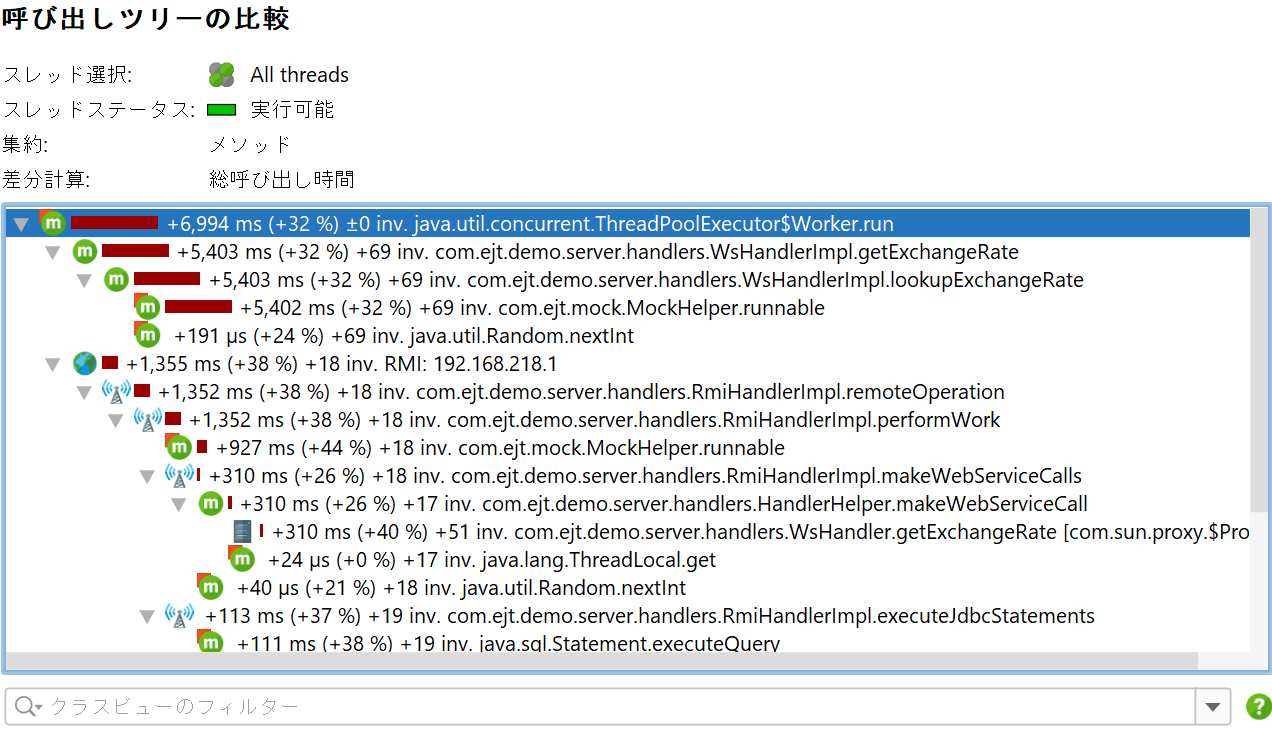Click the green runnable thread status swatch
The height and width of the screenshot is (730, 1272).
(221, 110)
